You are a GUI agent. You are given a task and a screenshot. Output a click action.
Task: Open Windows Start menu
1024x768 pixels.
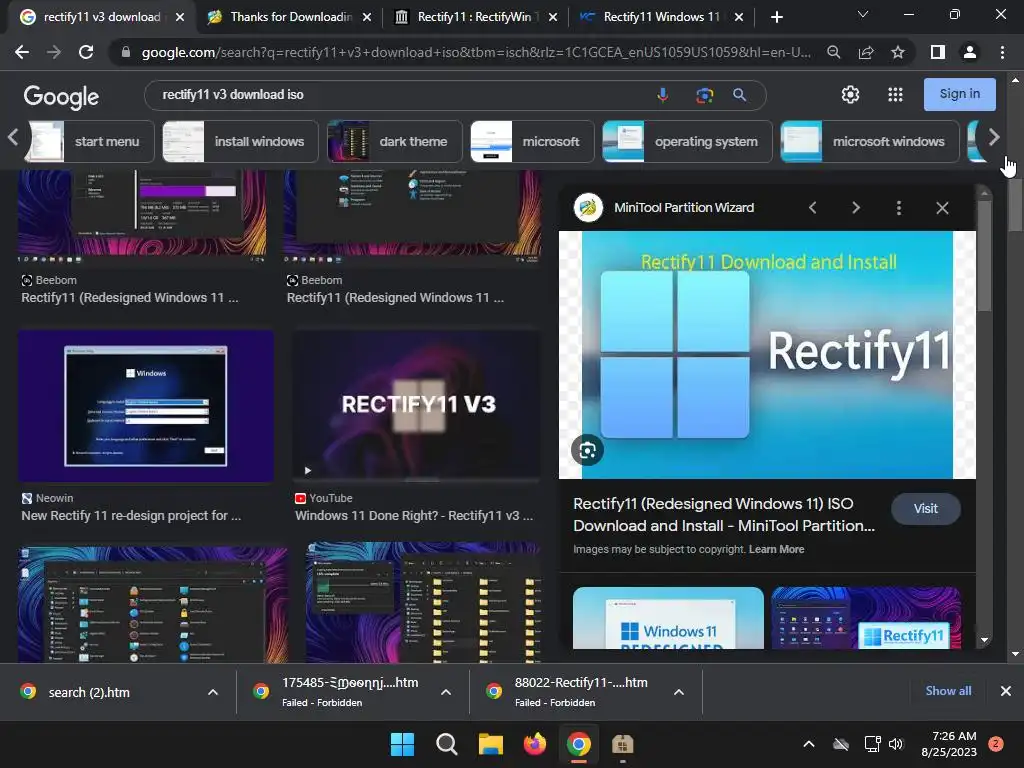point(402,744)
